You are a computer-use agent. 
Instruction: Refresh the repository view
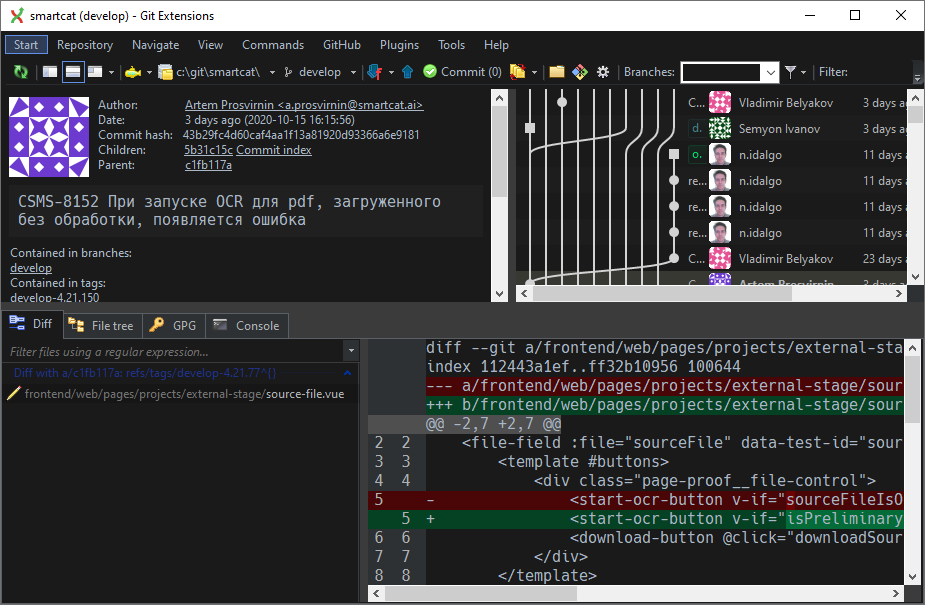click(x=20, y=72)
